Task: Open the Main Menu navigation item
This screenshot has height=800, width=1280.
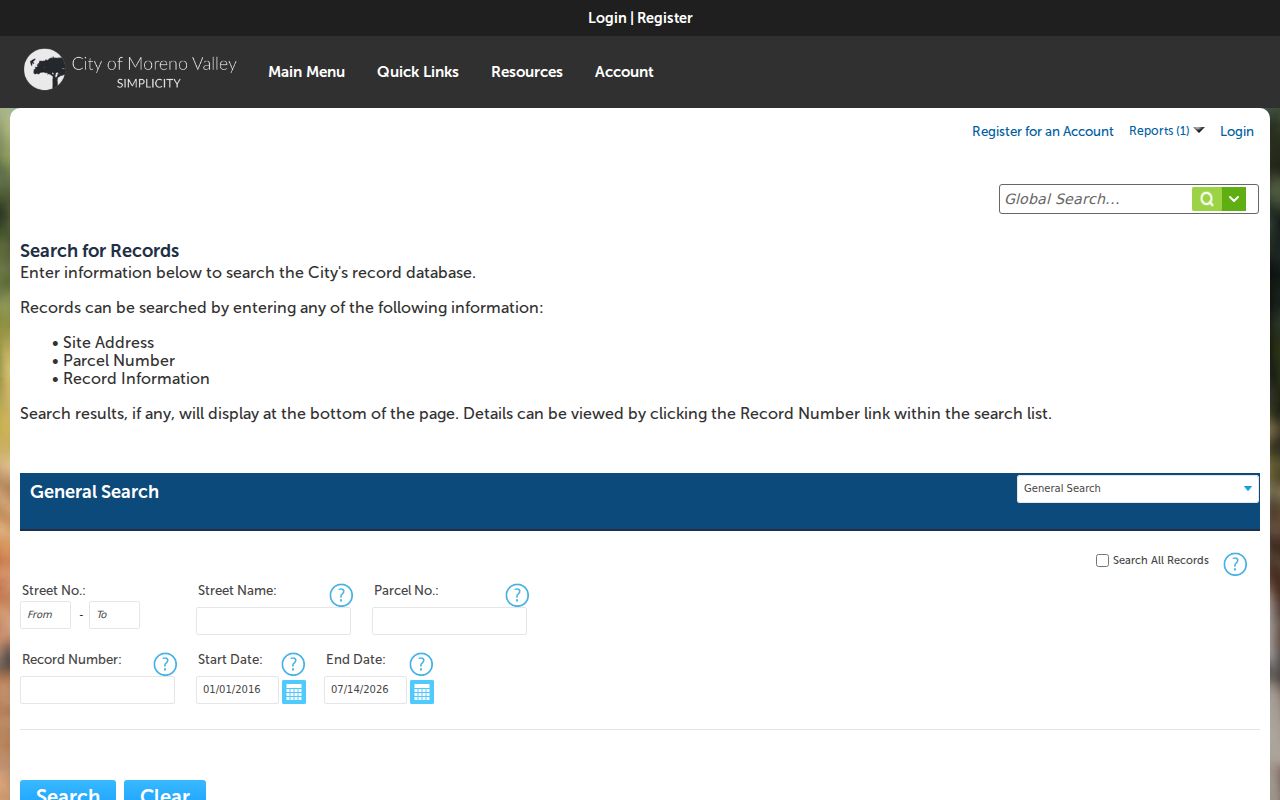Action: click(x=306, y=72)
